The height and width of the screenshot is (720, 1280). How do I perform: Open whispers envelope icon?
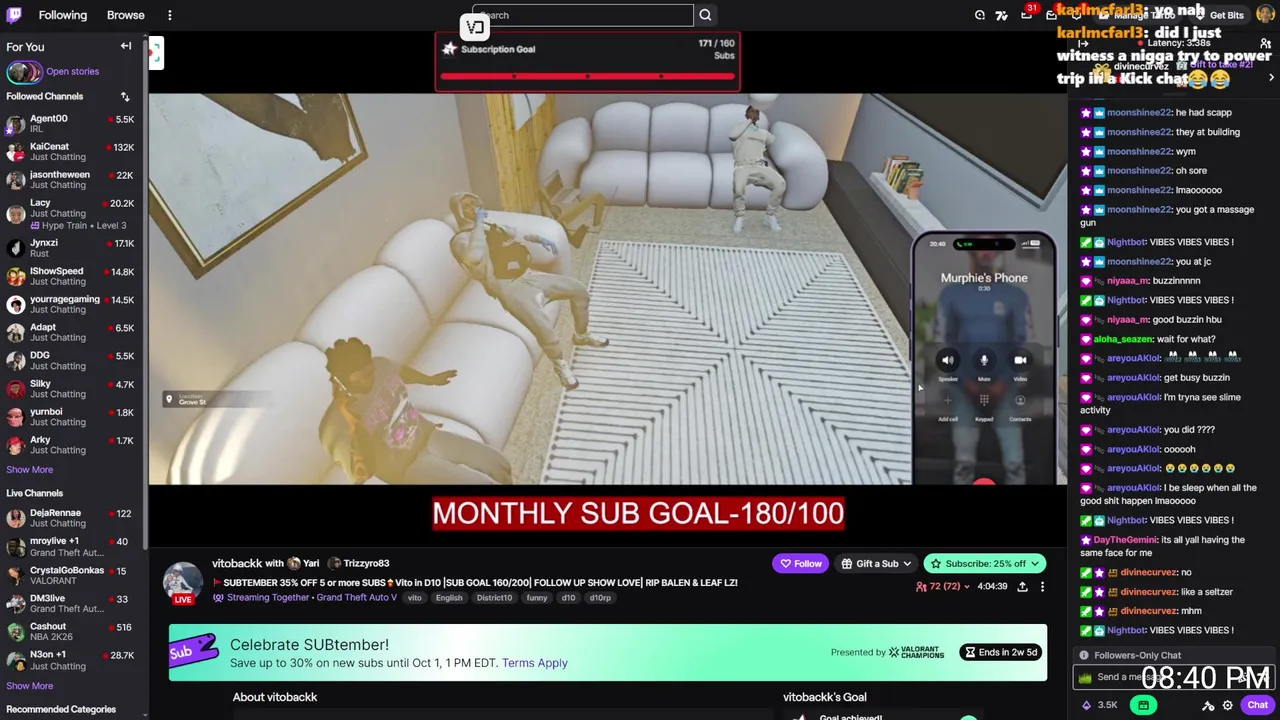tap(1052, 15)
